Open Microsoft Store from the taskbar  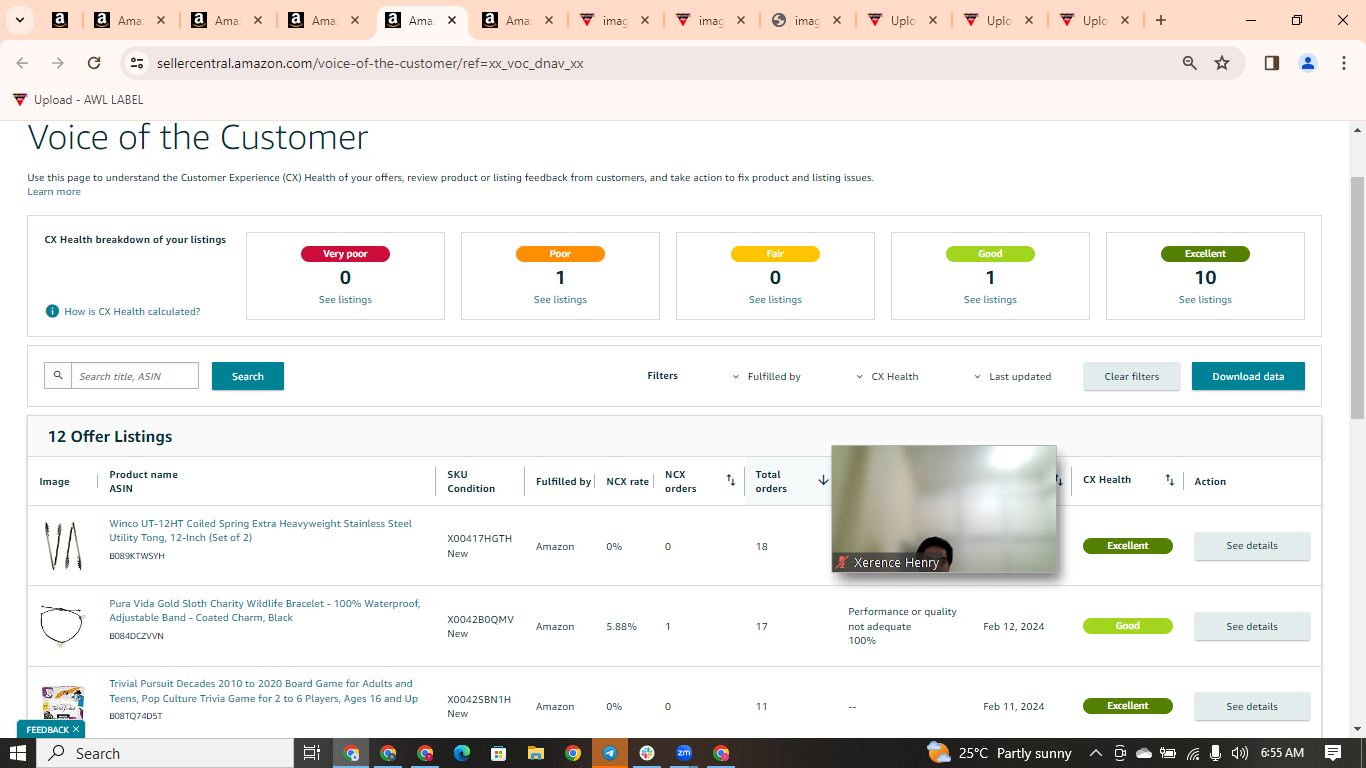coord(499,753)
